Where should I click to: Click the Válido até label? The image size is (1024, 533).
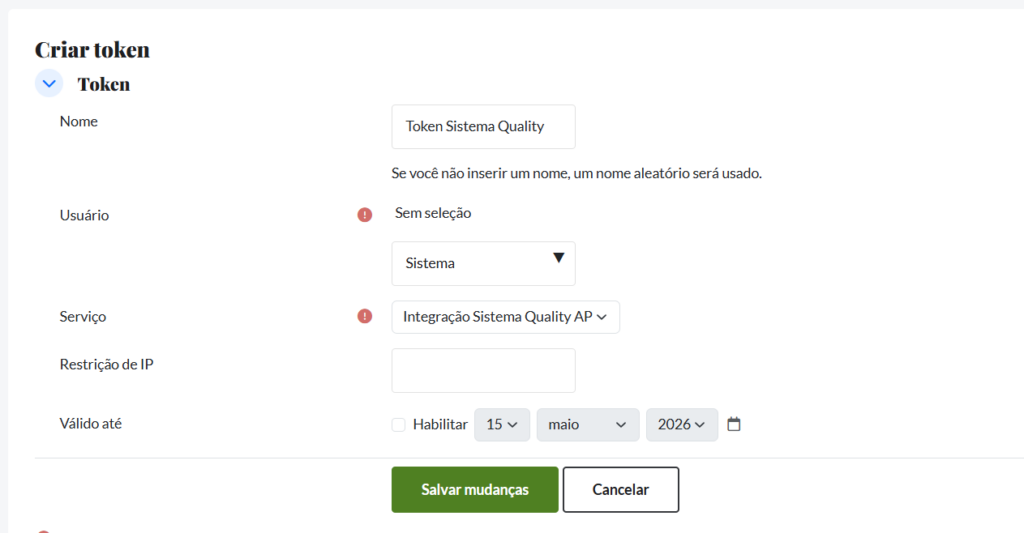[x=91, y=423]
